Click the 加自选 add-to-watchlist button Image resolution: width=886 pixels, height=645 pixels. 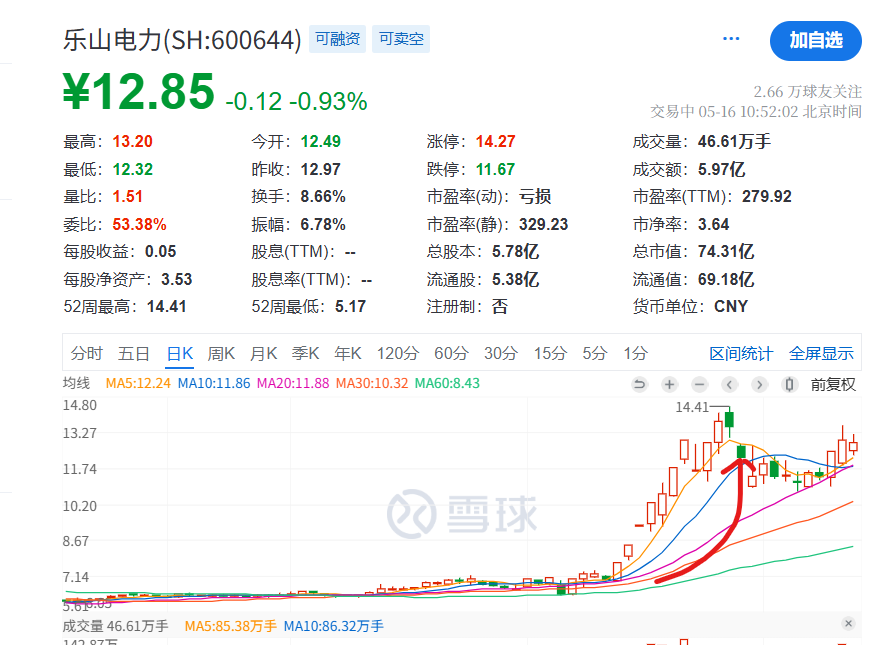click(815, 40)
